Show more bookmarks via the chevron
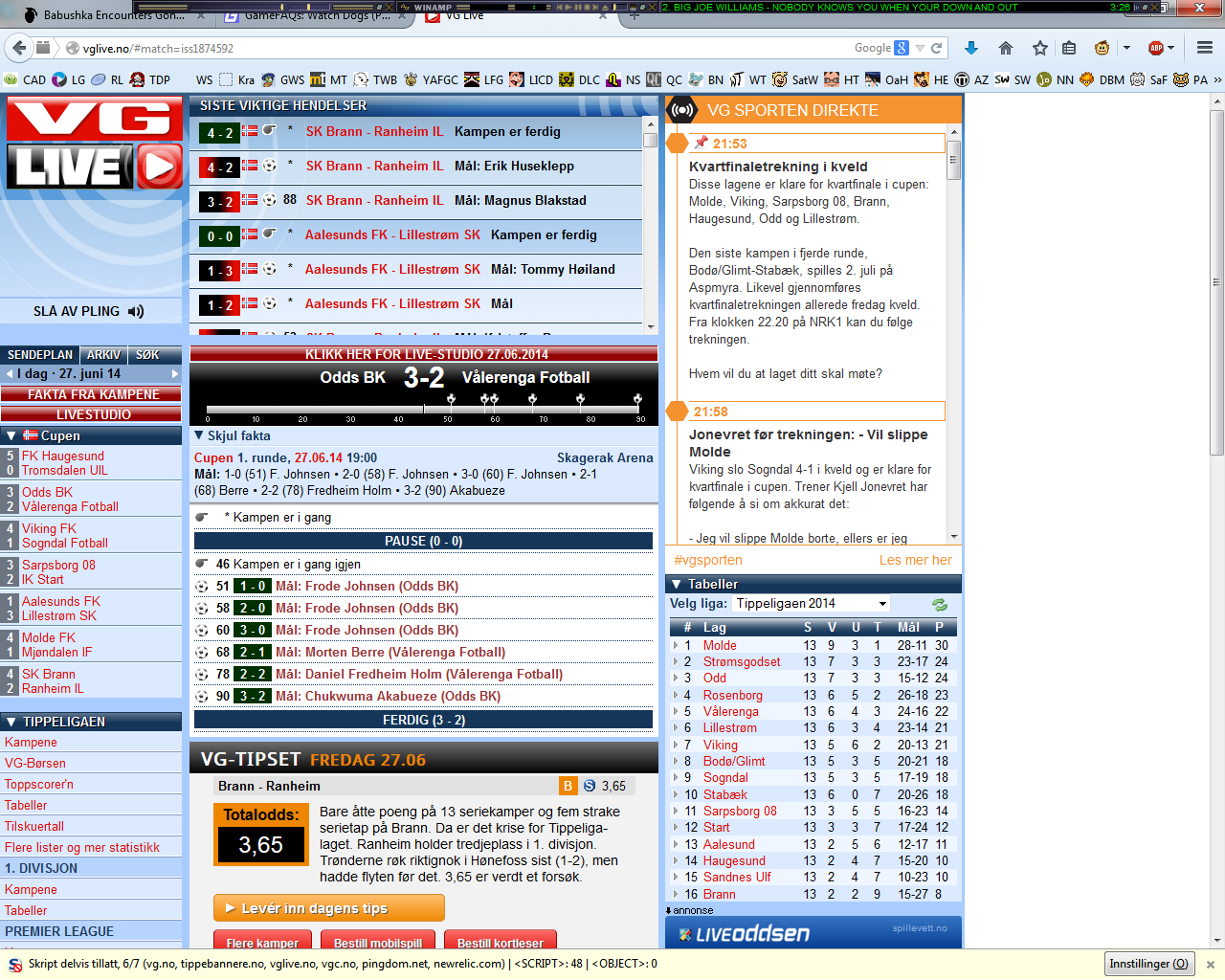The width and height of the screenshot is (1225, 980). tap(1217, 79)
